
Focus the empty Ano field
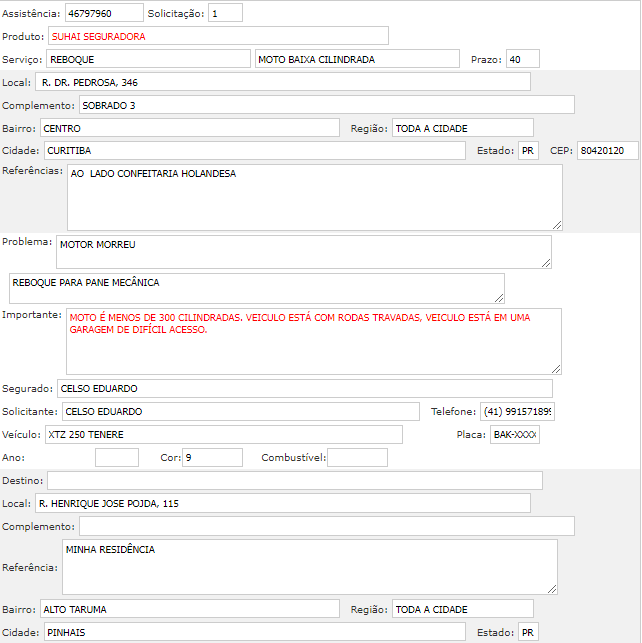pos(116,457)
